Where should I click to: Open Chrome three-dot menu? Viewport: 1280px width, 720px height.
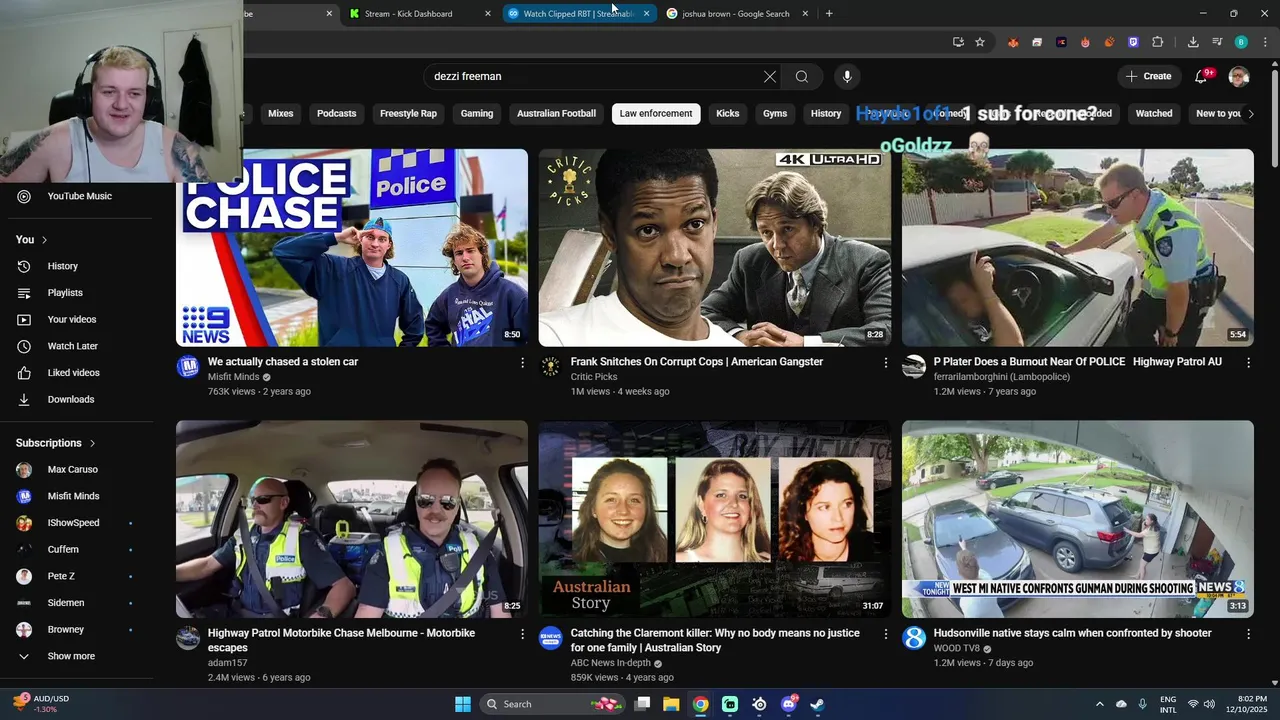(1264, 42)
